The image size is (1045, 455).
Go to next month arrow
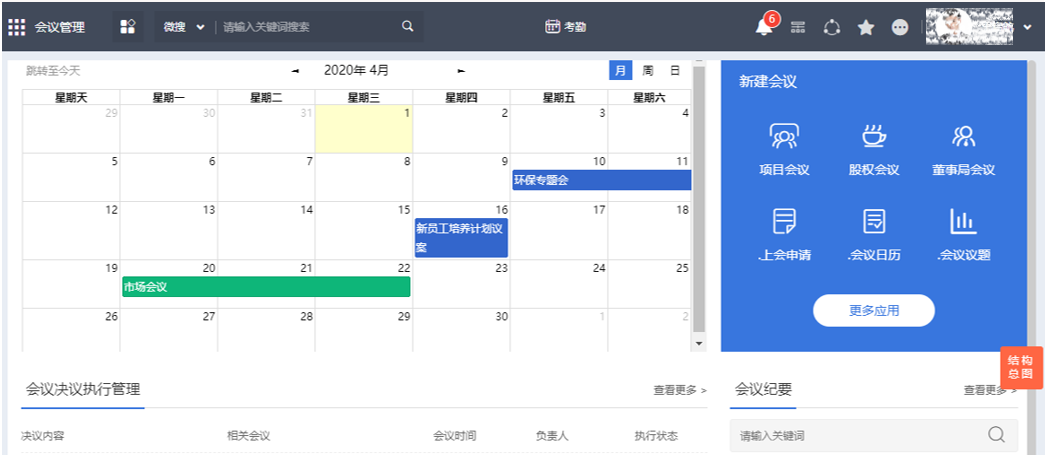(x=461, y=71)
